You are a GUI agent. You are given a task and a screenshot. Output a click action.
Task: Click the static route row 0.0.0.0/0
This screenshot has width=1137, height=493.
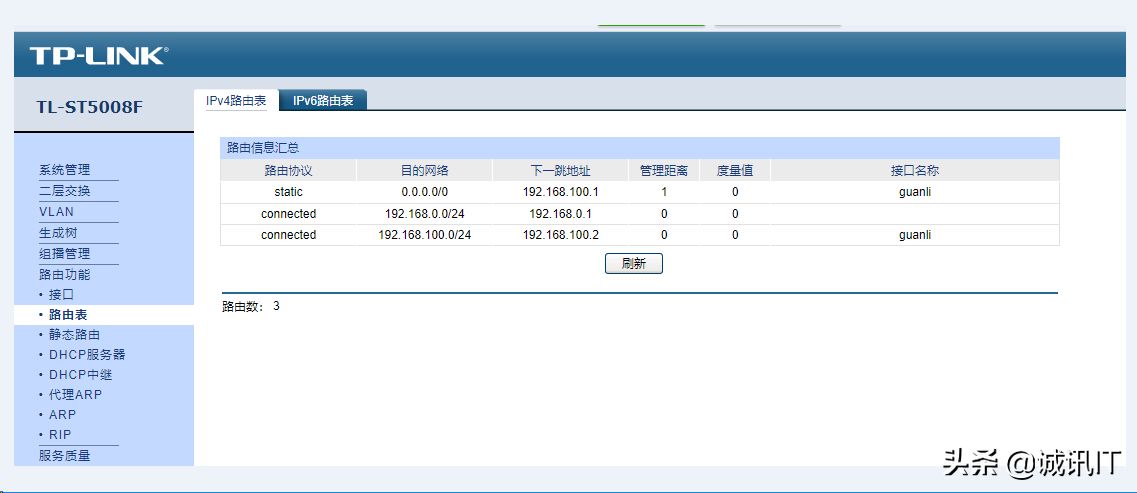point(425,192)
